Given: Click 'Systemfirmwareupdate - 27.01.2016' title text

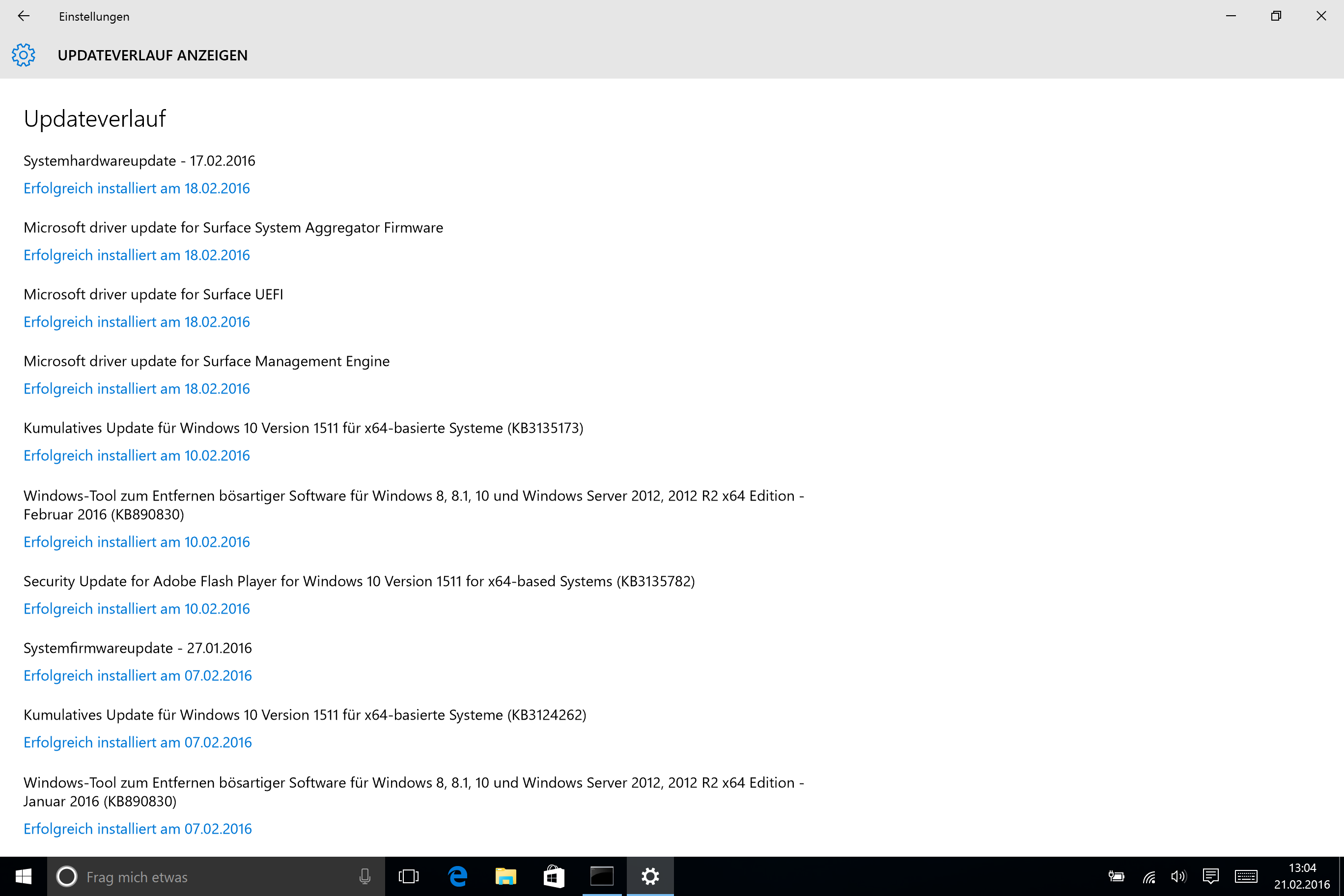Looking at the screenshot, I should pos(138,648).
